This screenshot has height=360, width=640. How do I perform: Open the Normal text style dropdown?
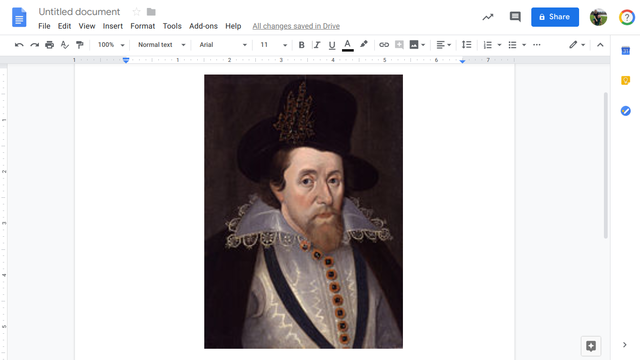(x=161, y=45)
